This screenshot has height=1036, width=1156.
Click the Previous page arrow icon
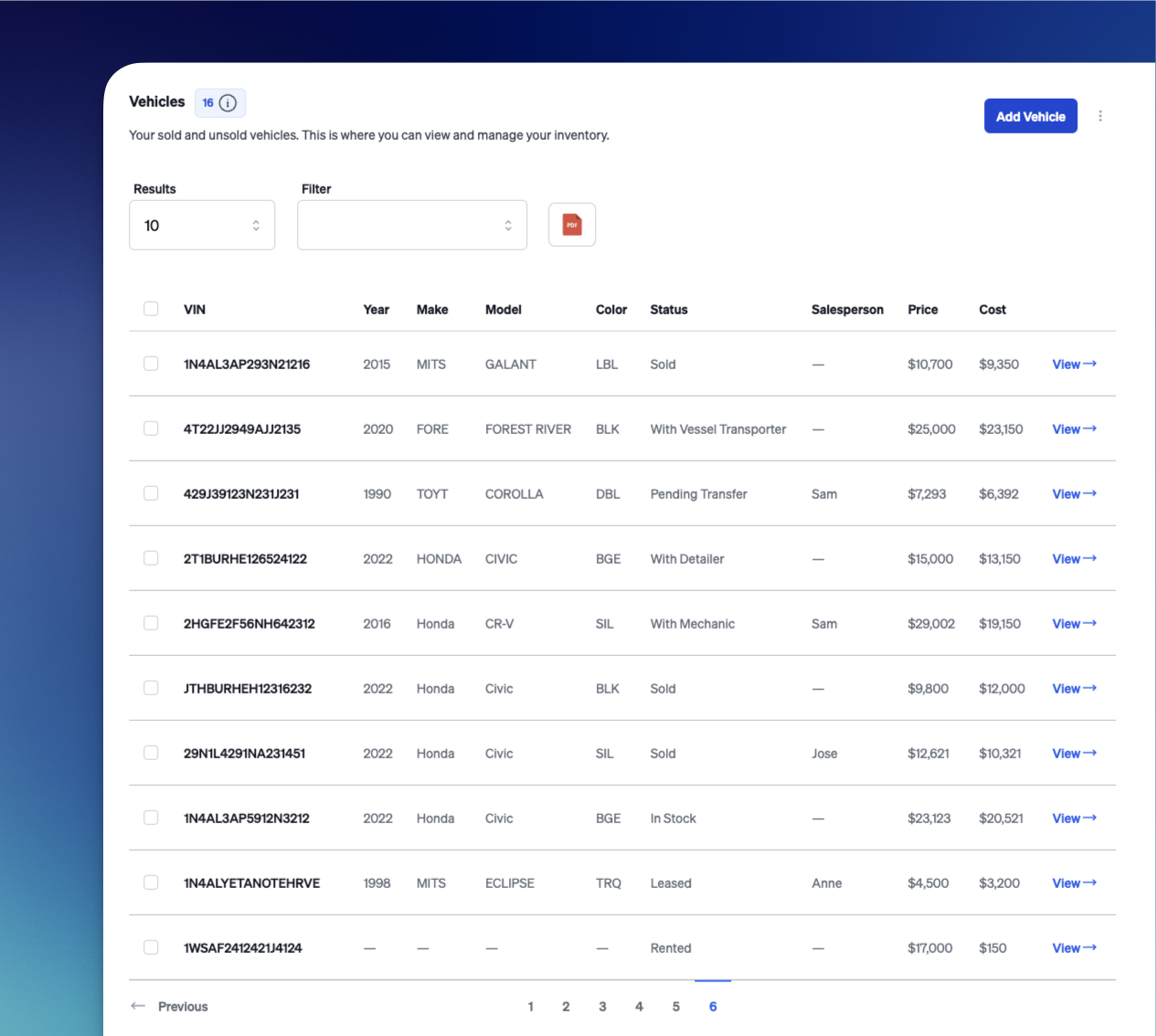[x=138, y=1006]
